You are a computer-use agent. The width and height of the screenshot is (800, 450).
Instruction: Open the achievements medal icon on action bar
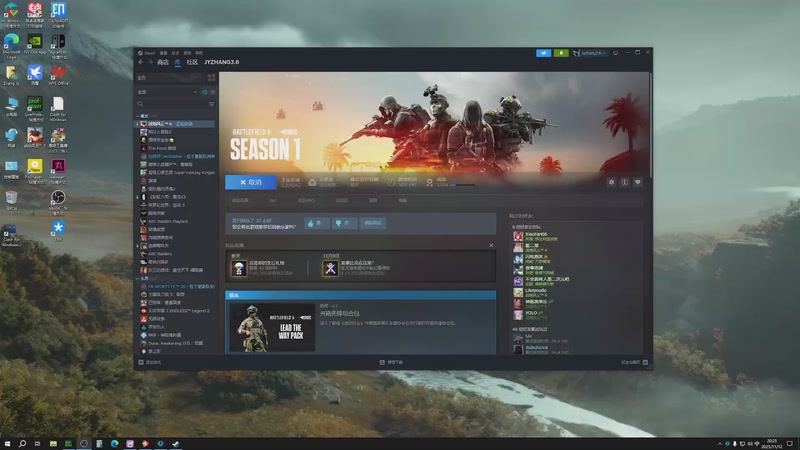(430, 182)
